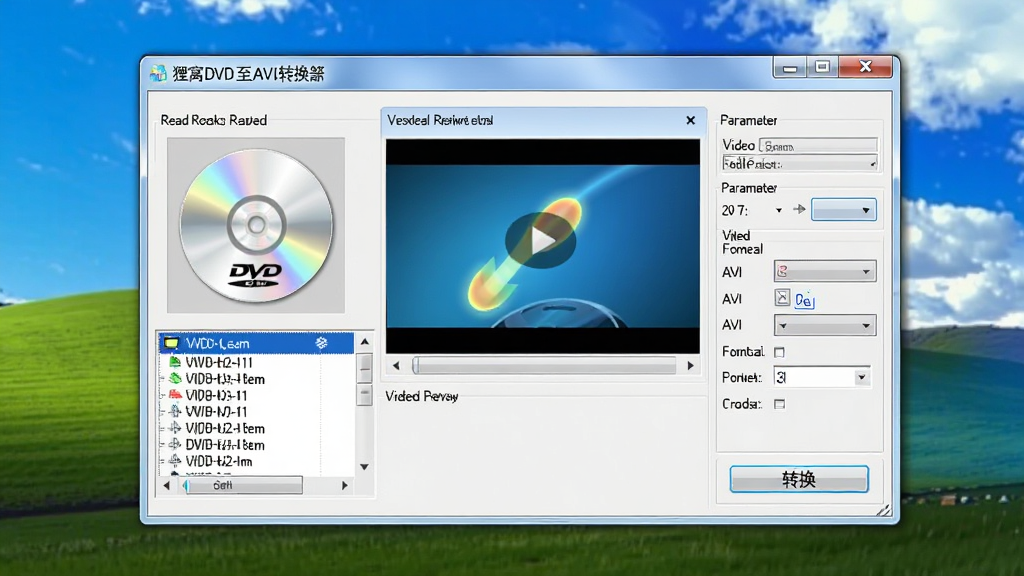
Task: Click the red icon beside VIDB-t03-11
Action: (x=175, y=394)
